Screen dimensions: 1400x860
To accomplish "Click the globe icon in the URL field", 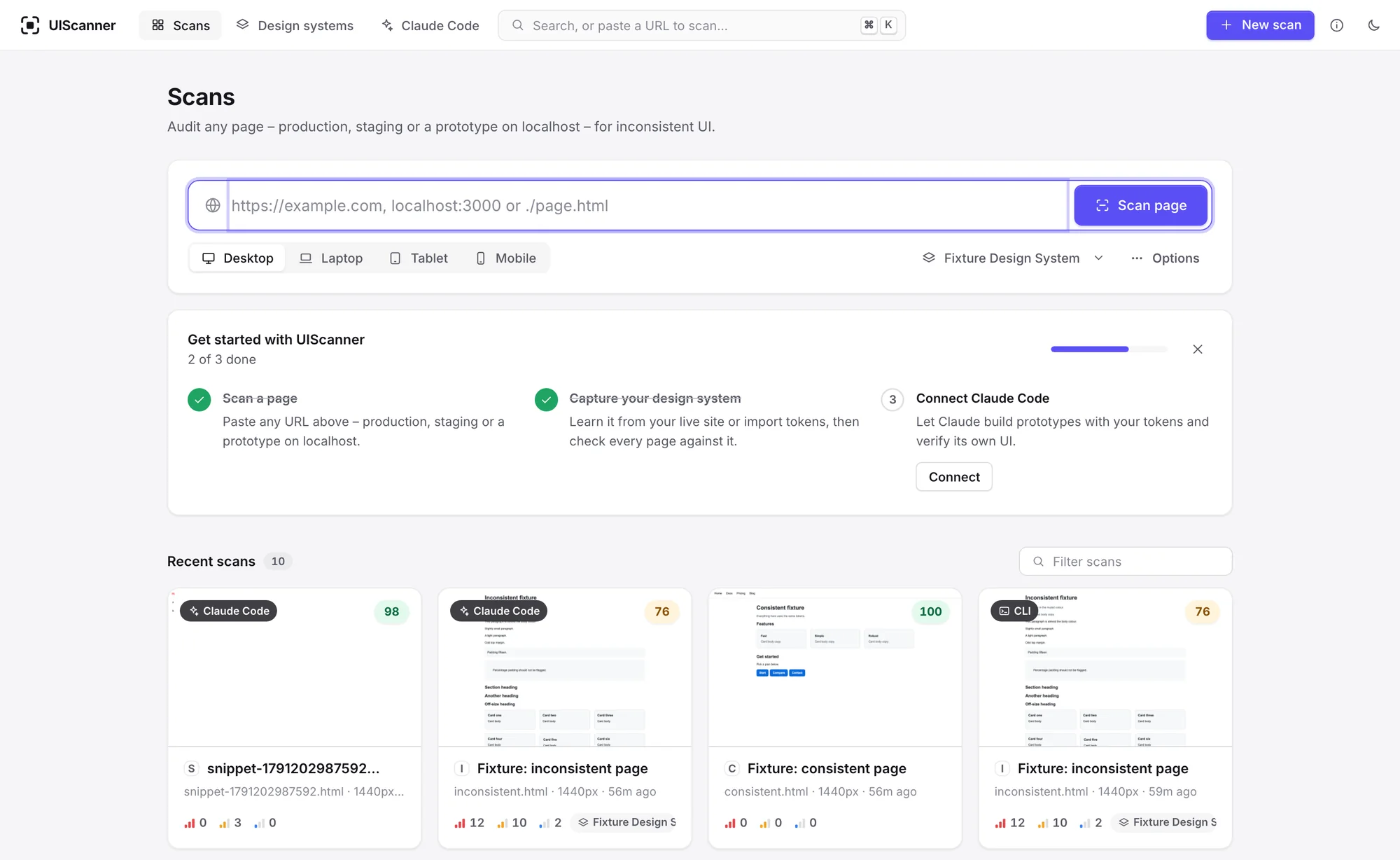I will pos(213,205).
